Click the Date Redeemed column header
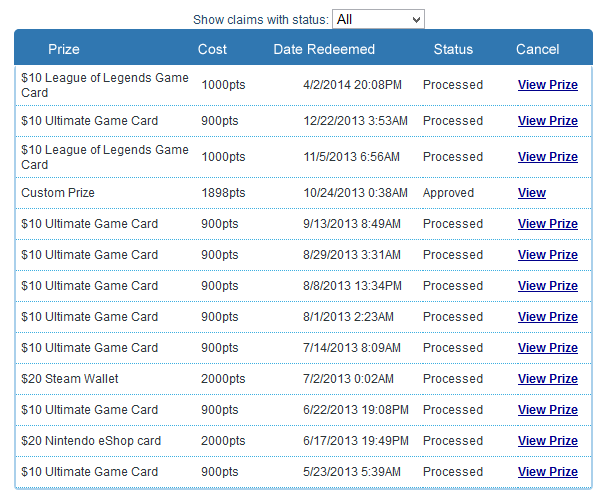The height and width of the screenshot is (501, 605). [324, 49]
